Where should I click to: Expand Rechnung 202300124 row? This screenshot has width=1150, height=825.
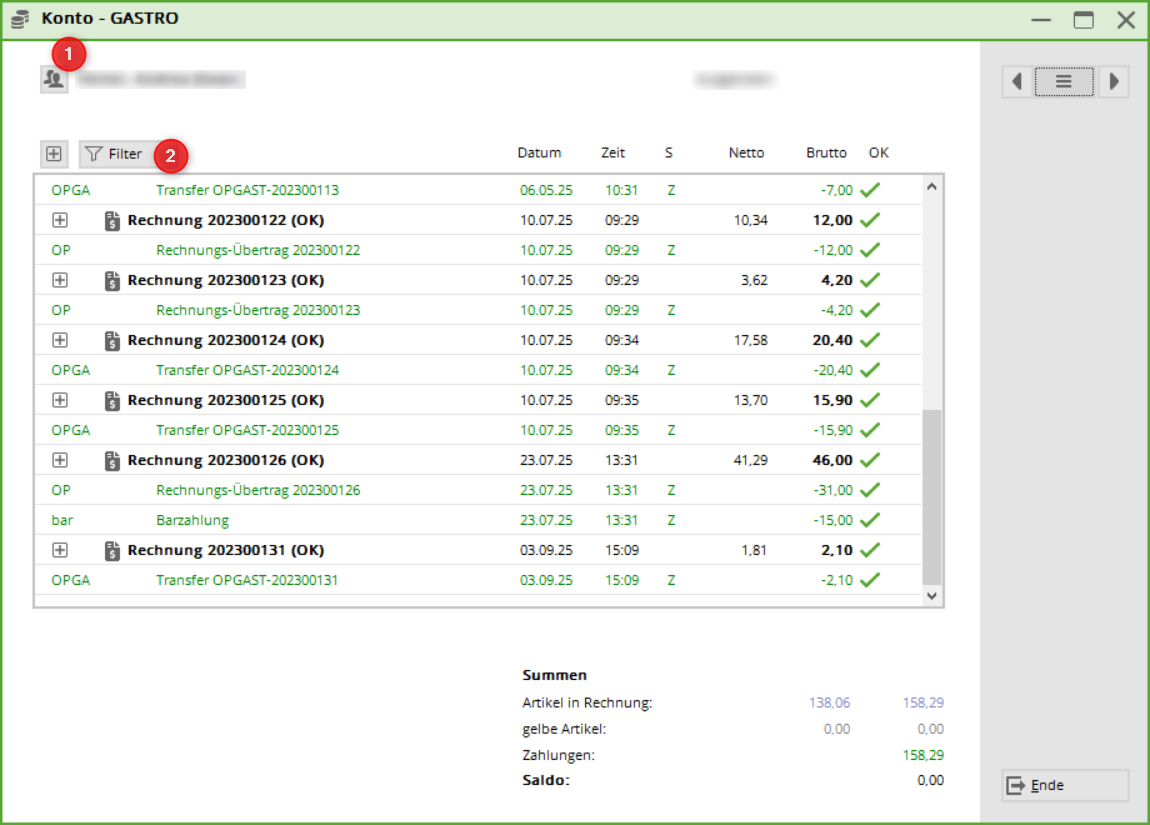(60, 340)
